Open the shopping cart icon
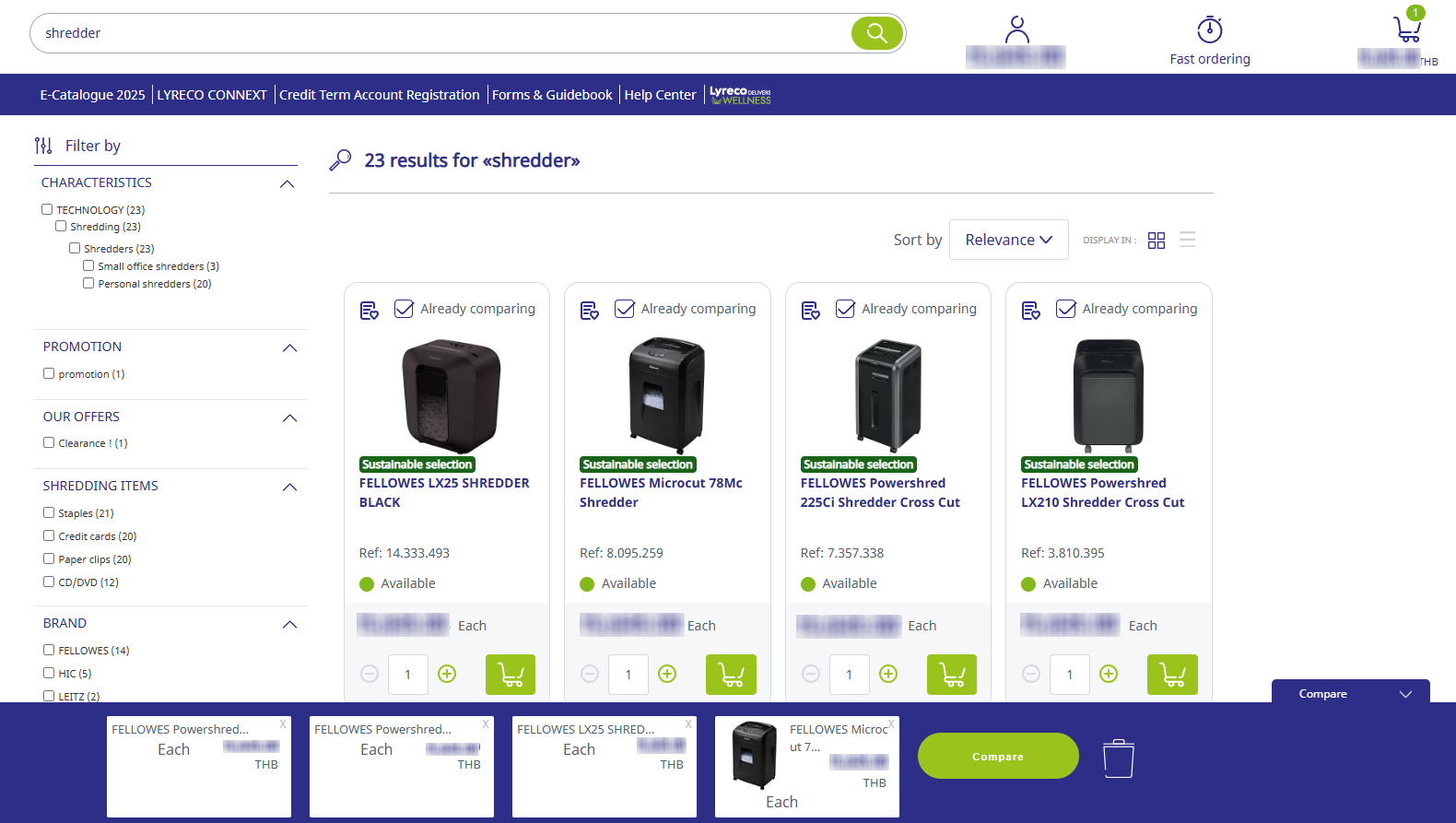Viewport: 1456px width, 823px height. click(1408, 28)
